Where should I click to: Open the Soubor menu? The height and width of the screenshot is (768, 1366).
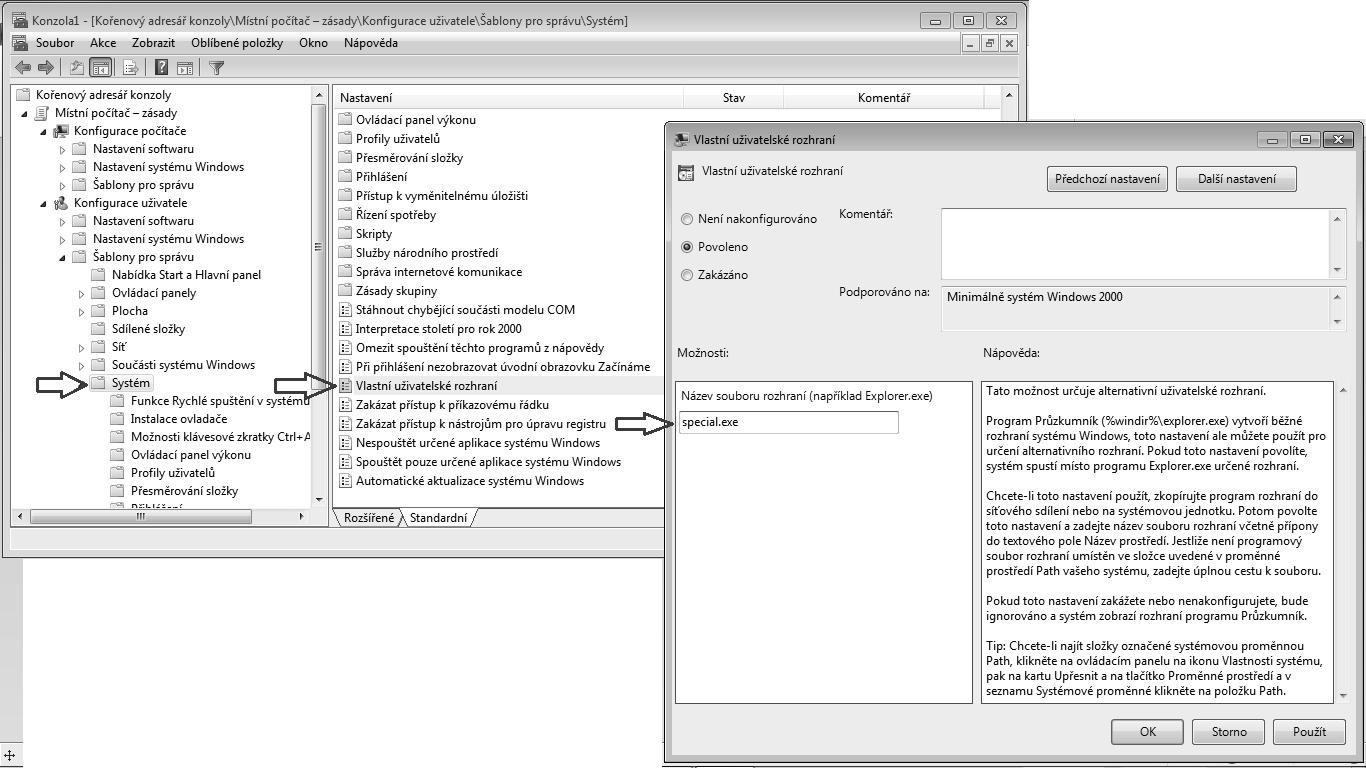[x=55, y=43]
